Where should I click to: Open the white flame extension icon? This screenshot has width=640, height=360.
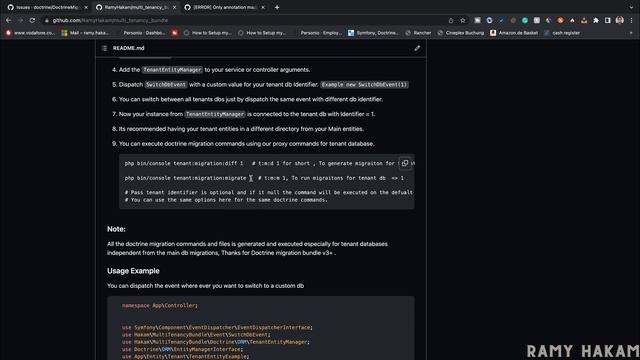[572, 20]
